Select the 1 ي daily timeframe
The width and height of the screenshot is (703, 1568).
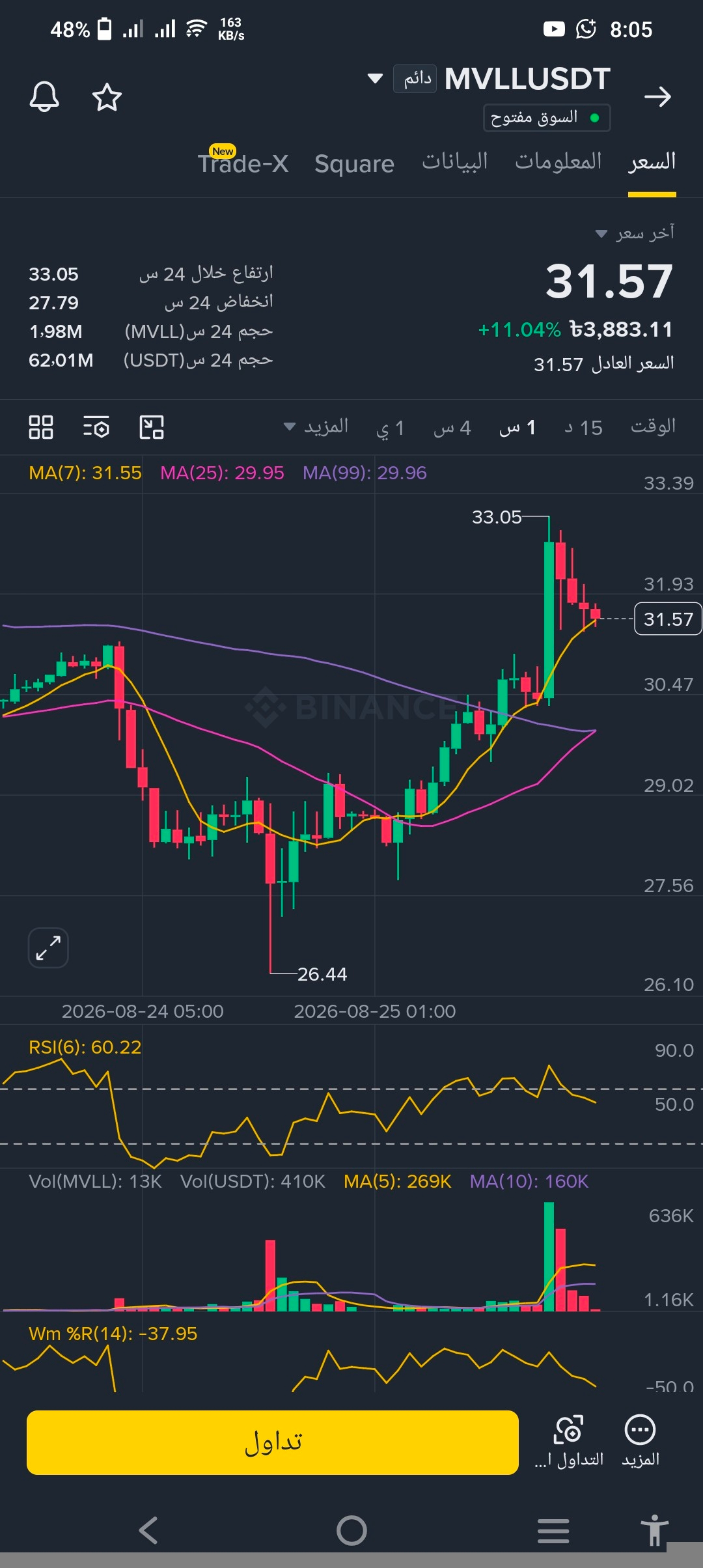(391, 428)
